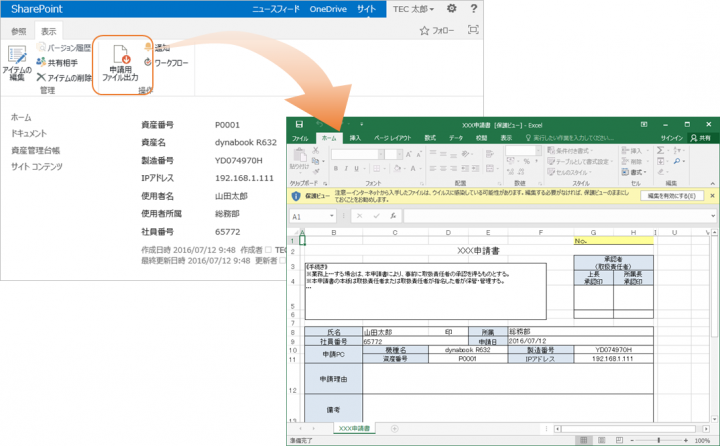This screenshot has height=446, width=720.
Task: Expand the Excel formula bar
Action: pos(713,215)
